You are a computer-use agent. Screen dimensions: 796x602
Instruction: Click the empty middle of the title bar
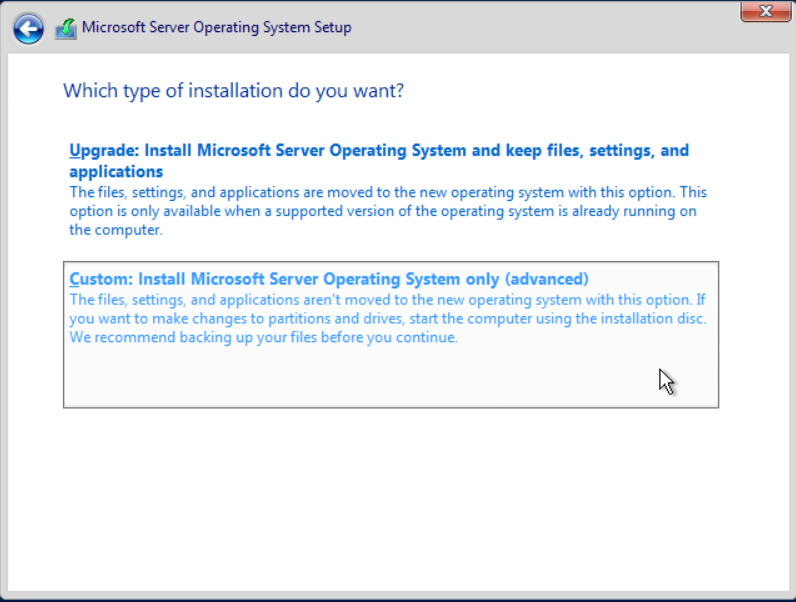click(x=550, y=28)
